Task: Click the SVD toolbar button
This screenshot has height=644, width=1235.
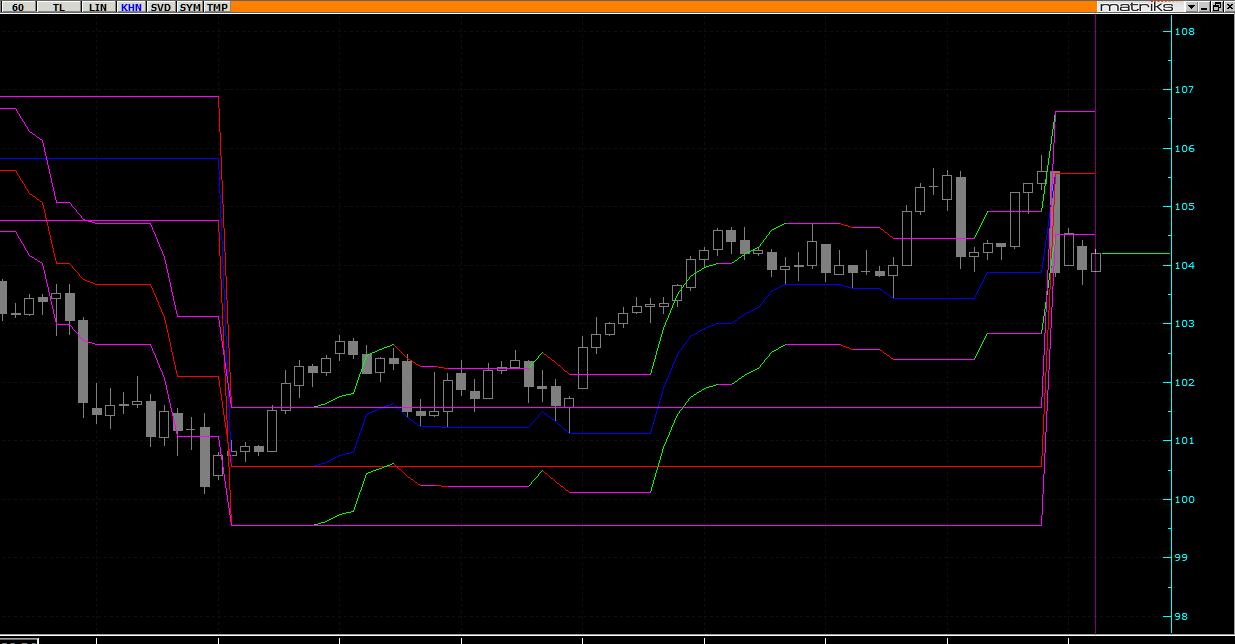Action: click(160, 6)
